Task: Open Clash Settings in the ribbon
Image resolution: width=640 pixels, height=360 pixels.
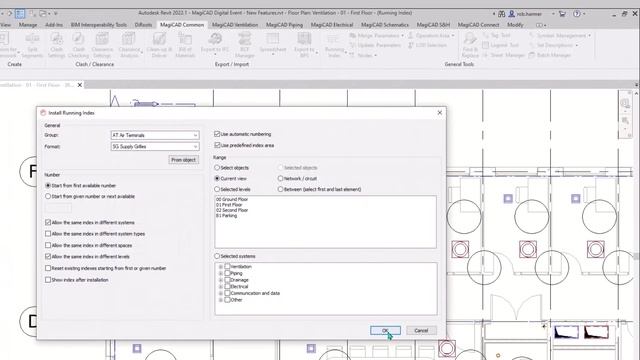Action: coord(56,45)
